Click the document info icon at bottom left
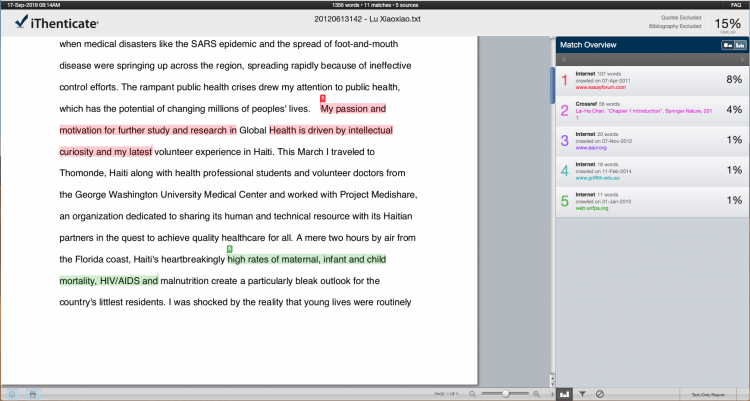 [12, 394]
